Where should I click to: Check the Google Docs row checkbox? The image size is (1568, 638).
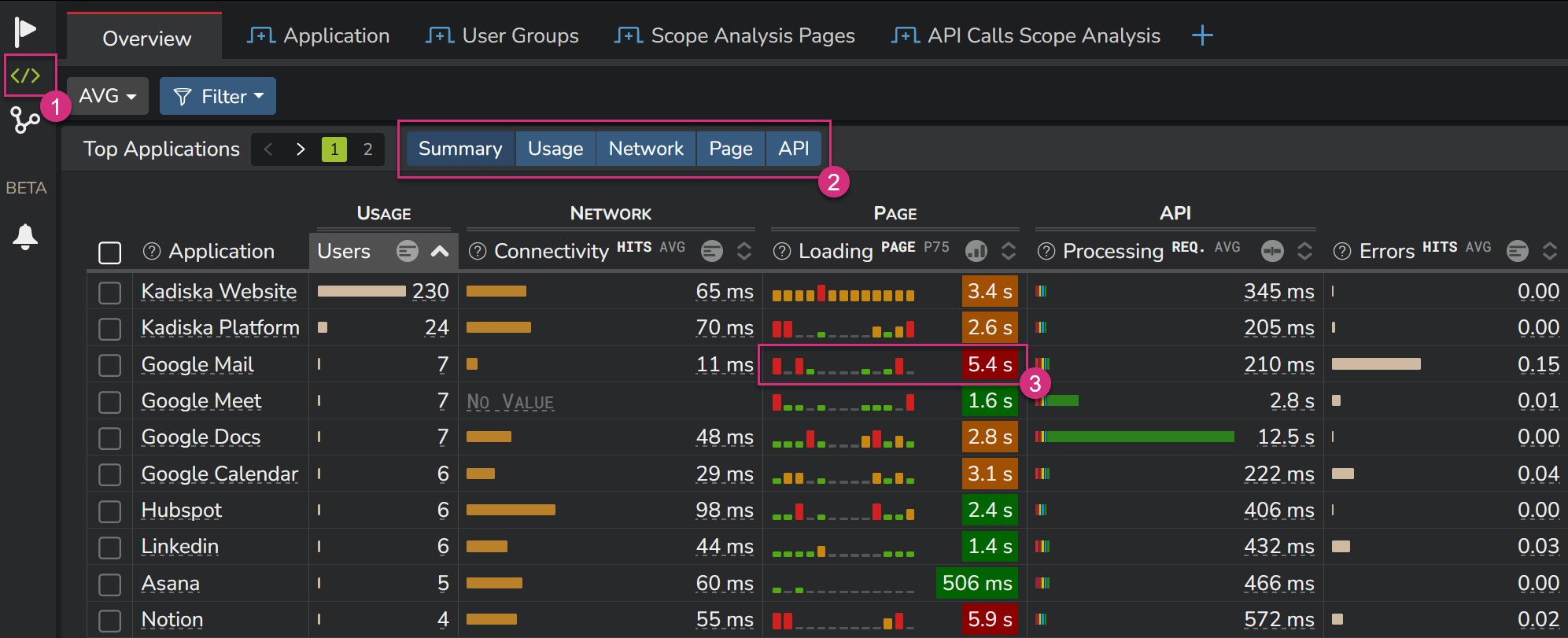[x=110, y=438]
